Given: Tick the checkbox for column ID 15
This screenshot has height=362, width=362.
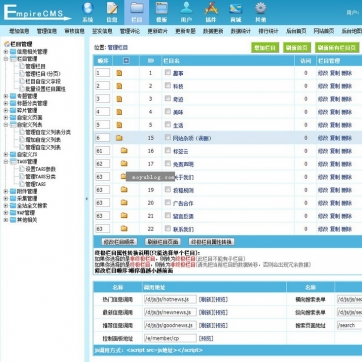Looking at the screenshot, I should pyautogui.click(x=168, y=137).
